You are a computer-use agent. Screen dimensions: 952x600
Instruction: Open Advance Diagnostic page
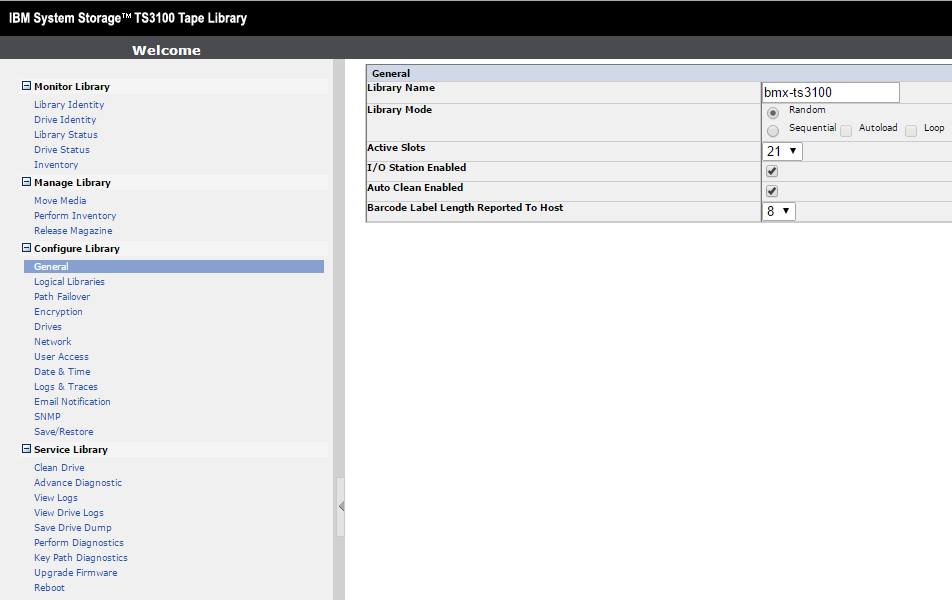[x=78, y=483]
